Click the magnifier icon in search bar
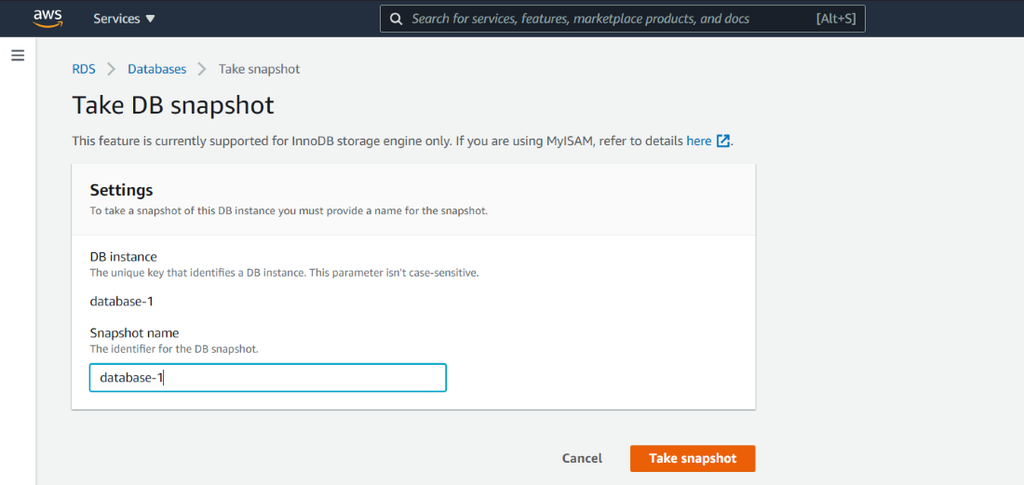 point(396,19)
